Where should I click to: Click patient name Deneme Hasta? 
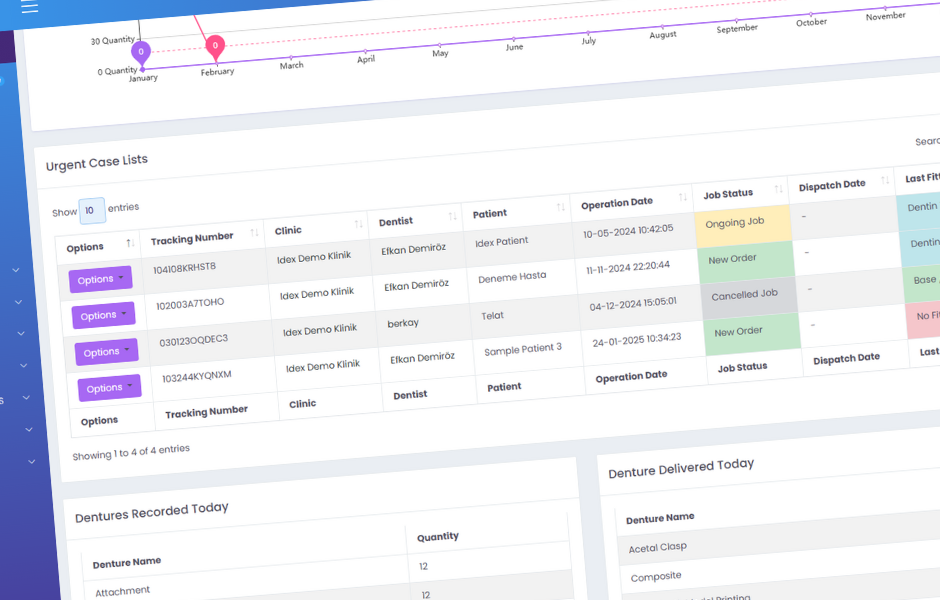pos(512,278)
